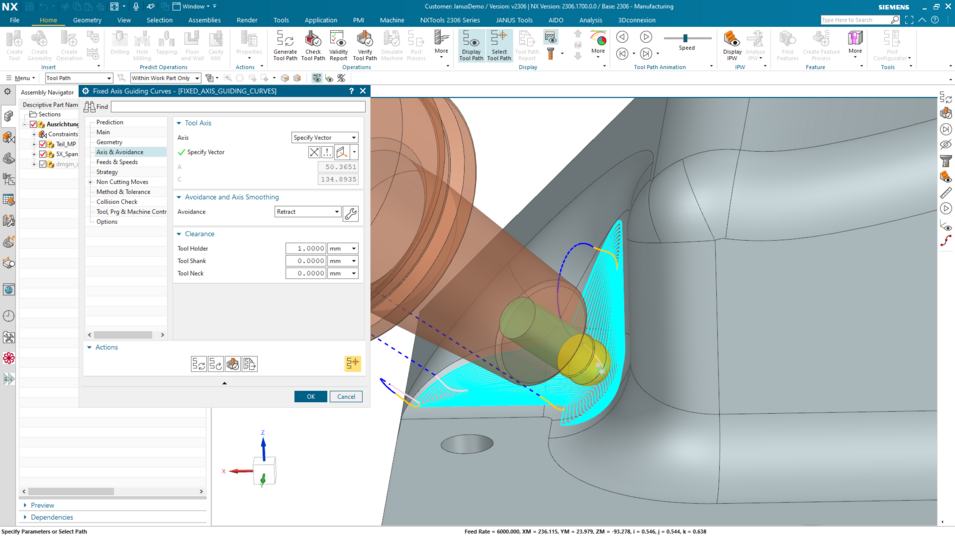
Task: Run Verify Tool Path
Action: tap(364, 46)
